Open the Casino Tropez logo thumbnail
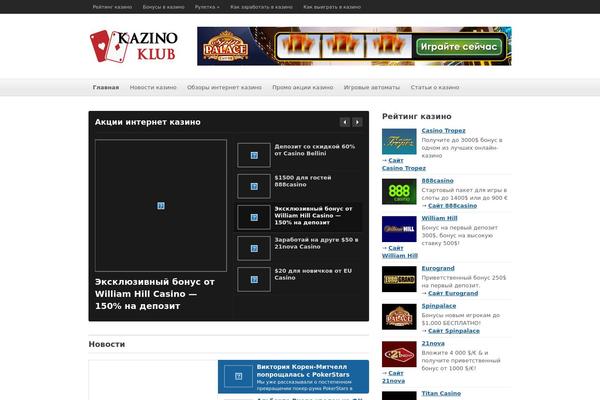 tap(399, 142)
